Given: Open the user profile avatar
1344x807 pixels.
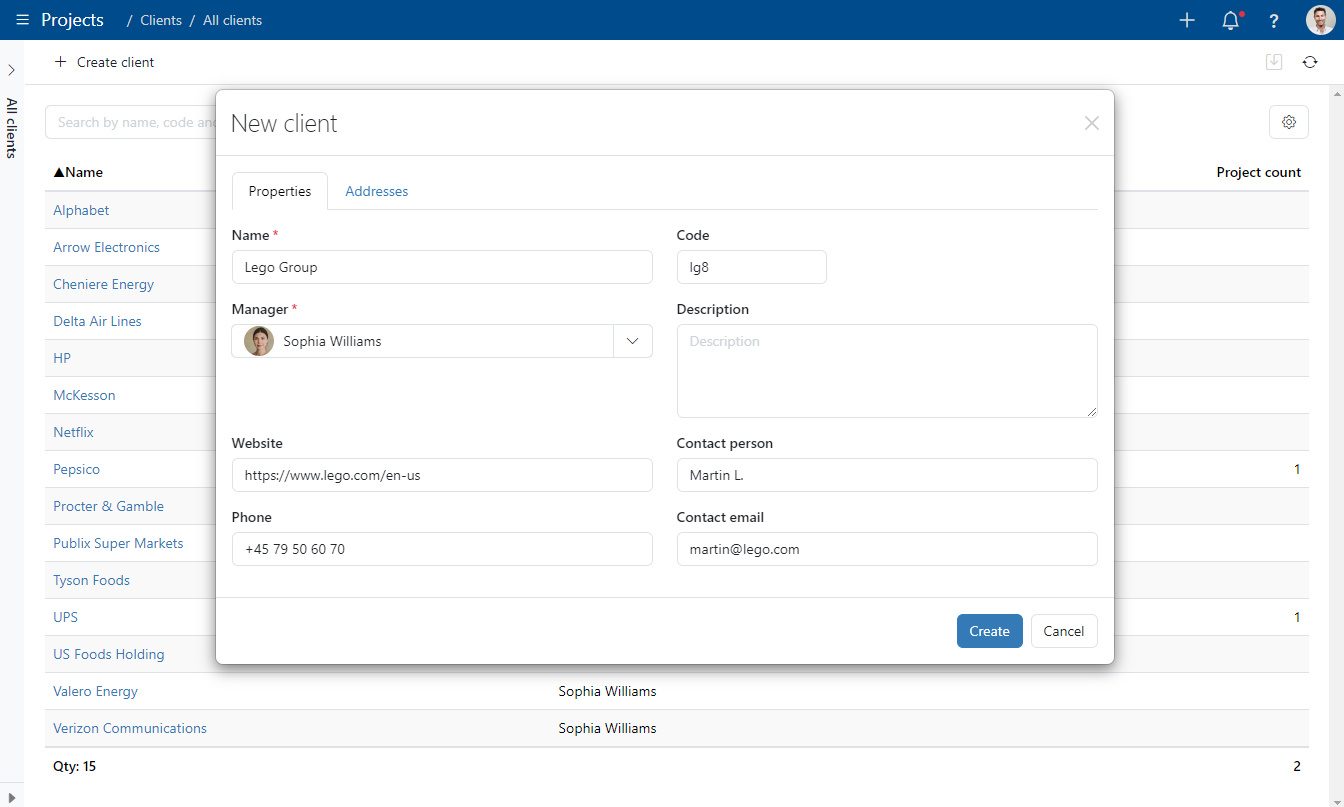Looking at the screenshot, I should 1320,20.
